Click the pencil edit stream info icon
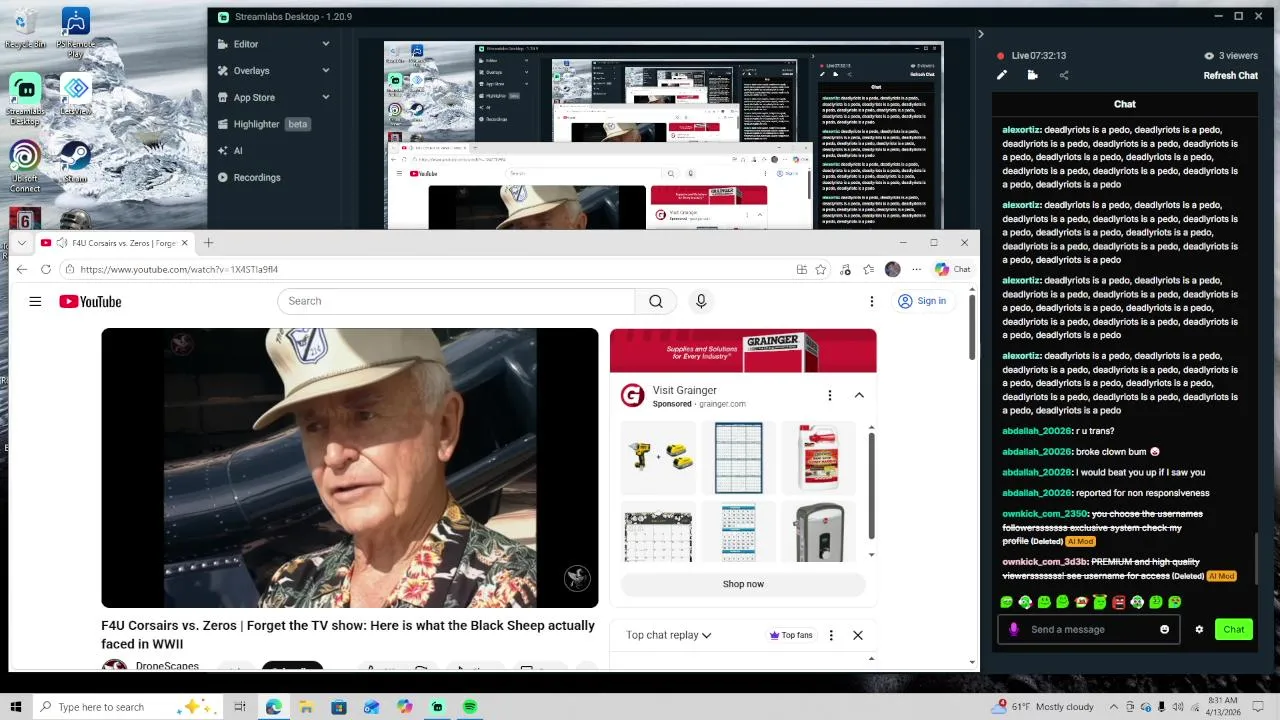This screenshot has width=1280, height=720. (1002, 75)
